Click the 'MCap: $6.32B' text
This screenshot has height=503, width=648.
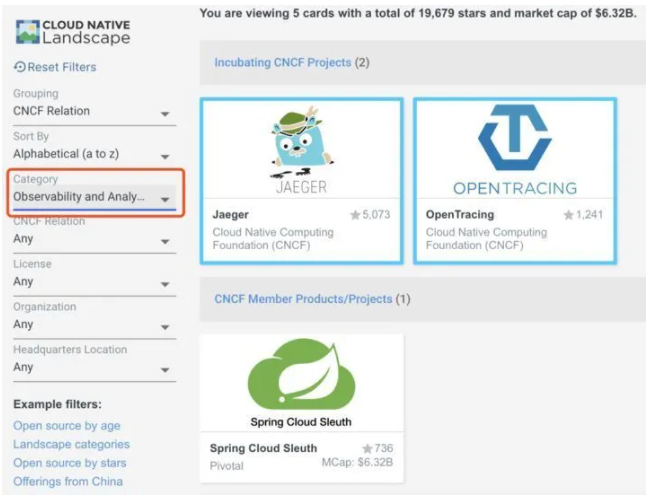pos(357,462)
